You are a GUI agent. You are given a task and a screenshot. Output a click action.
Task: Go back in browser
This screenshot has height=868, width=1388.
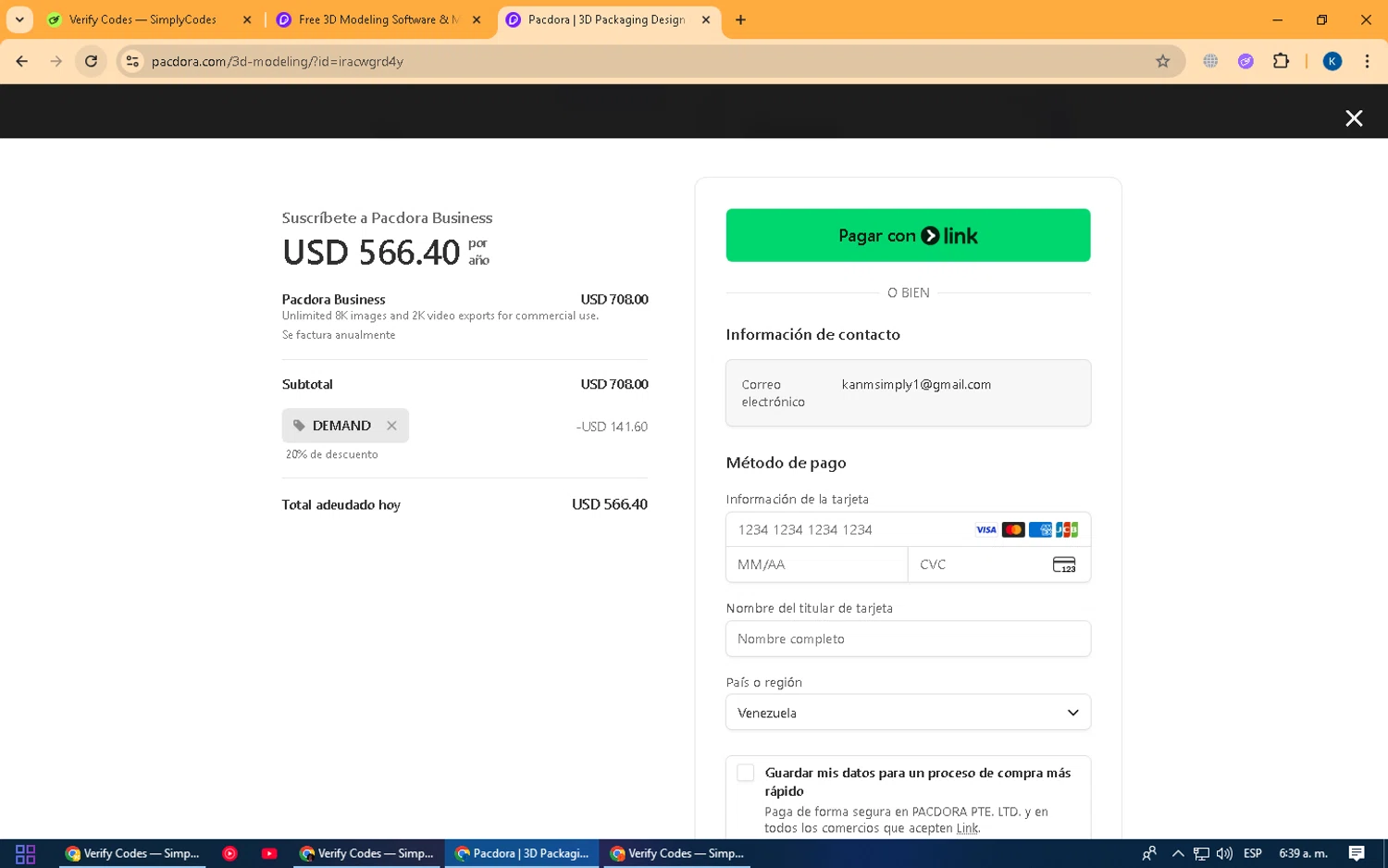tap(22, 61)
